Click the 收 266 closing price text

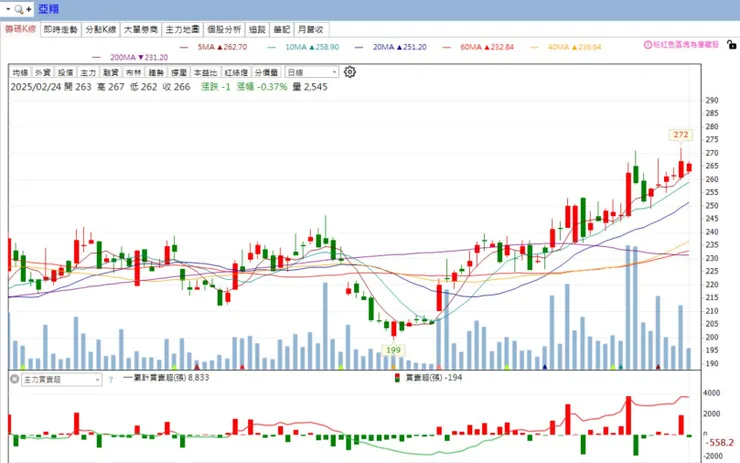click(x=177, y=87)
